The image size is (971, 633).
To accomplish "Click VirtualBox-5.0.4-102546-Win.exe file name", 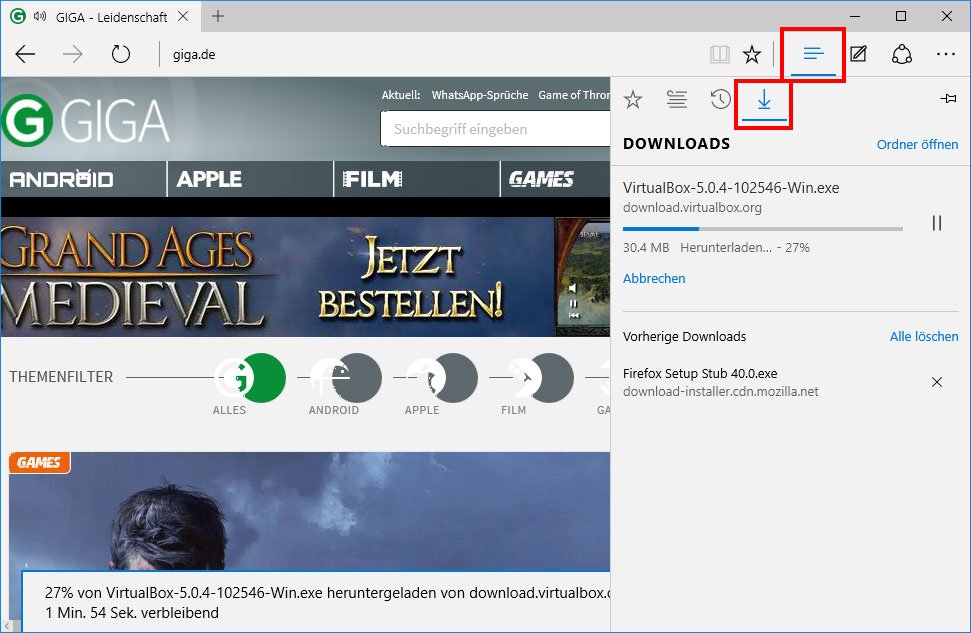I will [731, 188].
